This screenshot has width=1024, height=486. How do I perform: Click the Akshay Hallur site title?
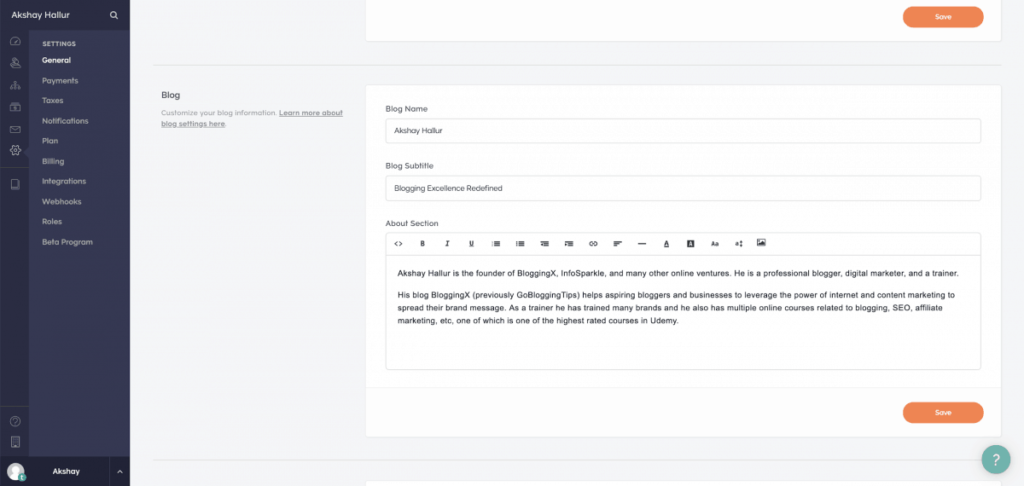tap(40, 15)
